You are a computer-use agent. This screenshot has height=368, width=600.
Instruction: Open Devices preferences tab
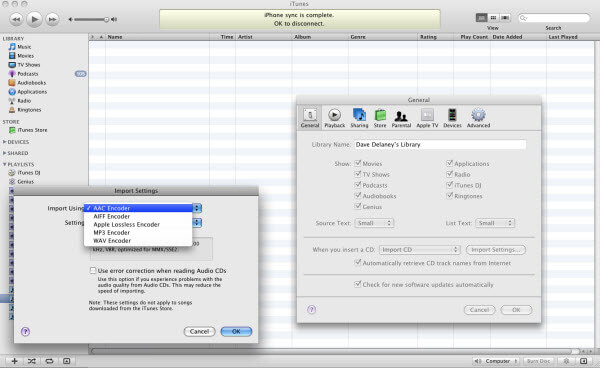click(x=452, y=118)
